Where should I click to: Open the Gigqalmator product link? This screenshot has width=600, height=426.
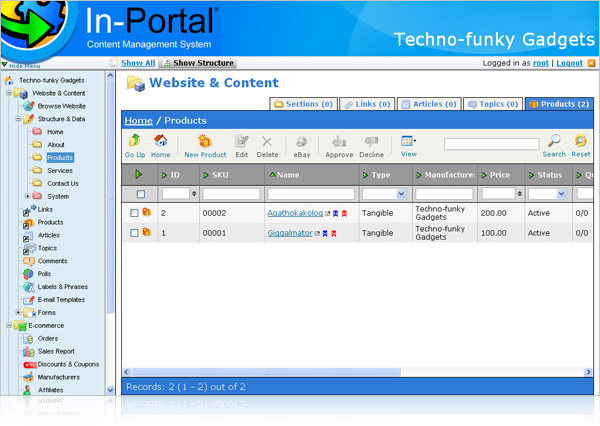290,233
